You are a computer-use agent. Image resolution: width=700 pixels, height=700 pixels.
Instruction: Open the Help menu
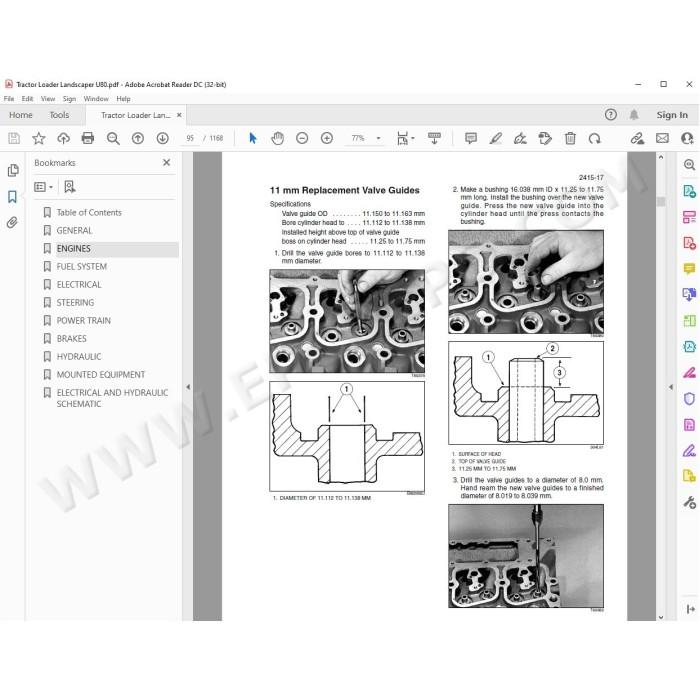point(123,99)
